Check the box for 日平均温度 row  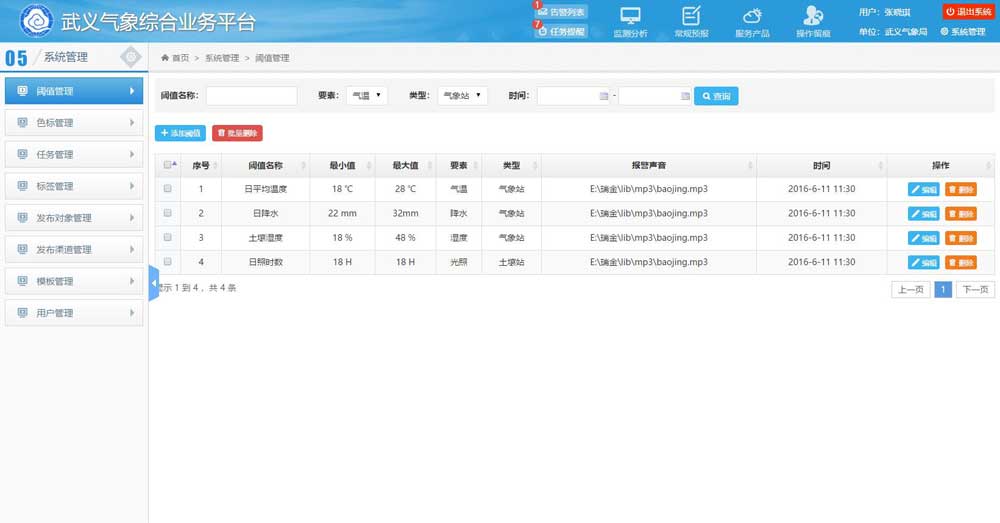pos(167,188)
